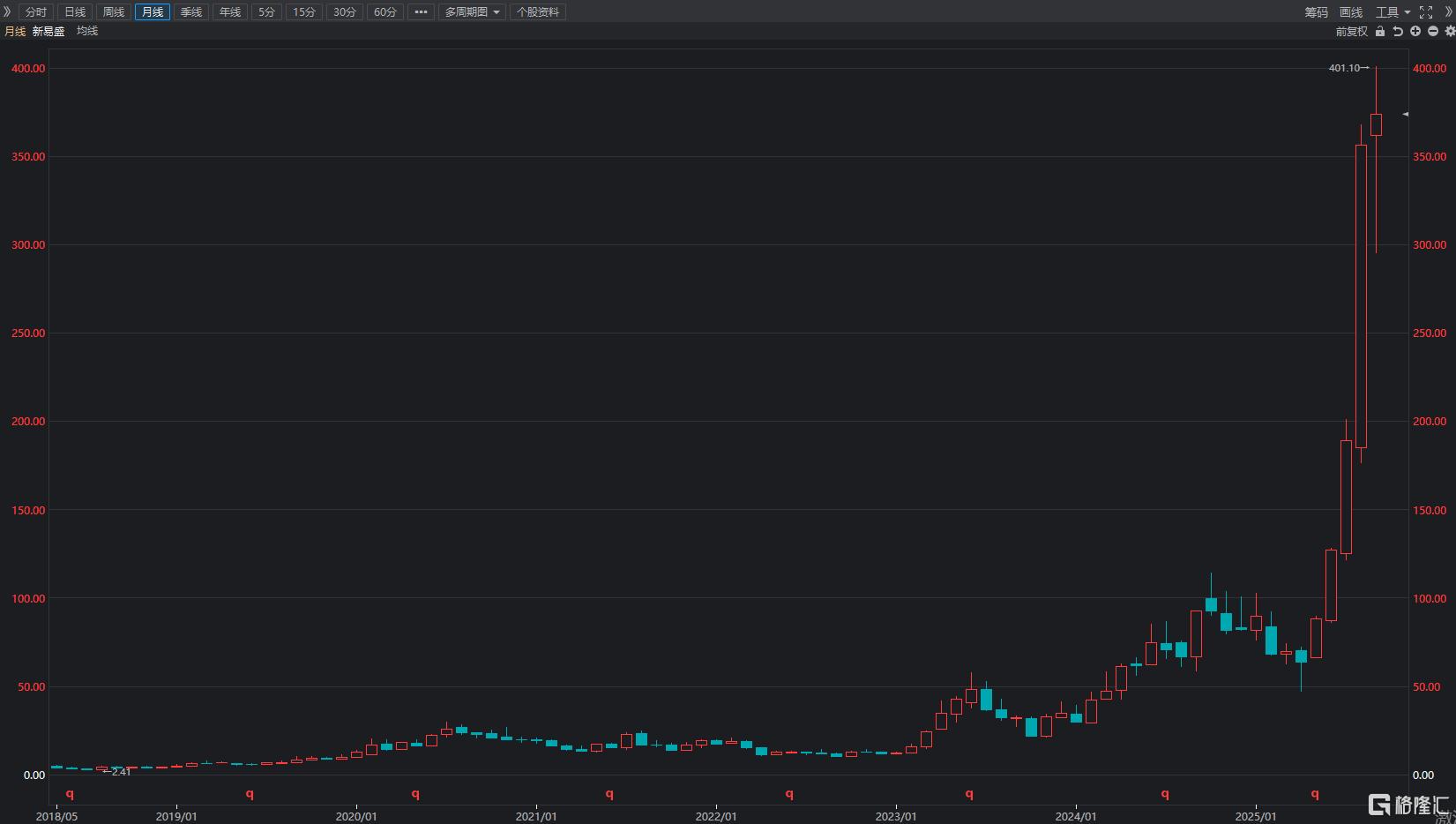This screenshot has width=1456, height=824.
Task: Click the red q marker near 2023/01
Action: tap(969, 794)
